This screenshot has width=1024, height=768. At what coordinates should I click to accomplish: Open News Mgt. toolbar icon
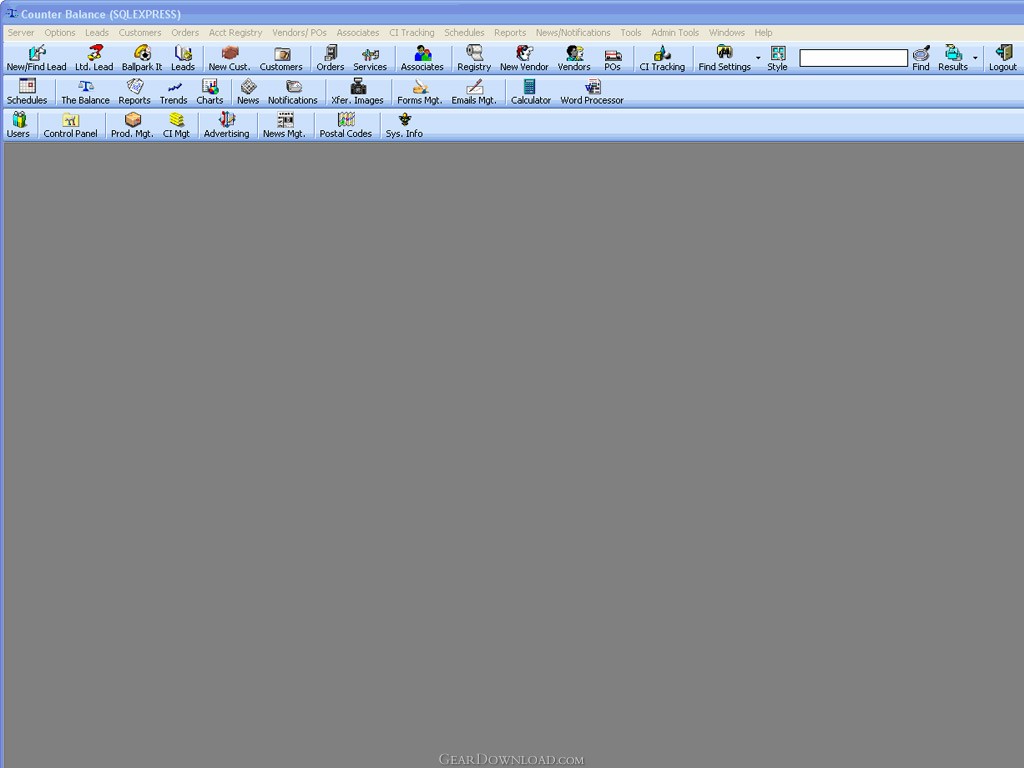click(x=284, y=125)
